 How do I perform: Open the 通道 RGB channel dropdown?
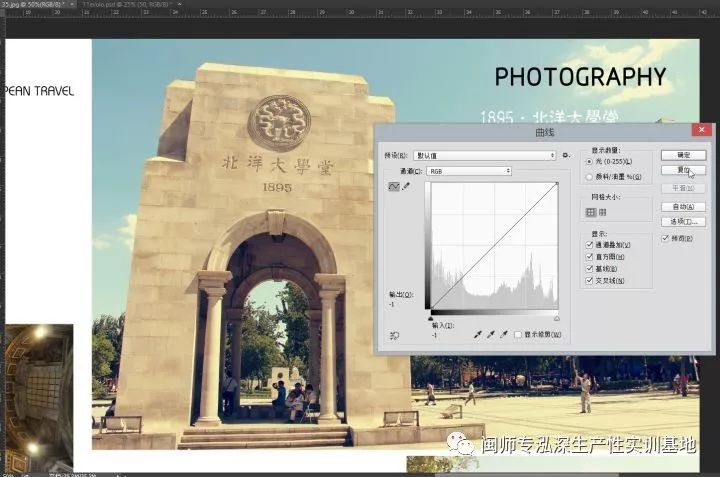(469, 171)
